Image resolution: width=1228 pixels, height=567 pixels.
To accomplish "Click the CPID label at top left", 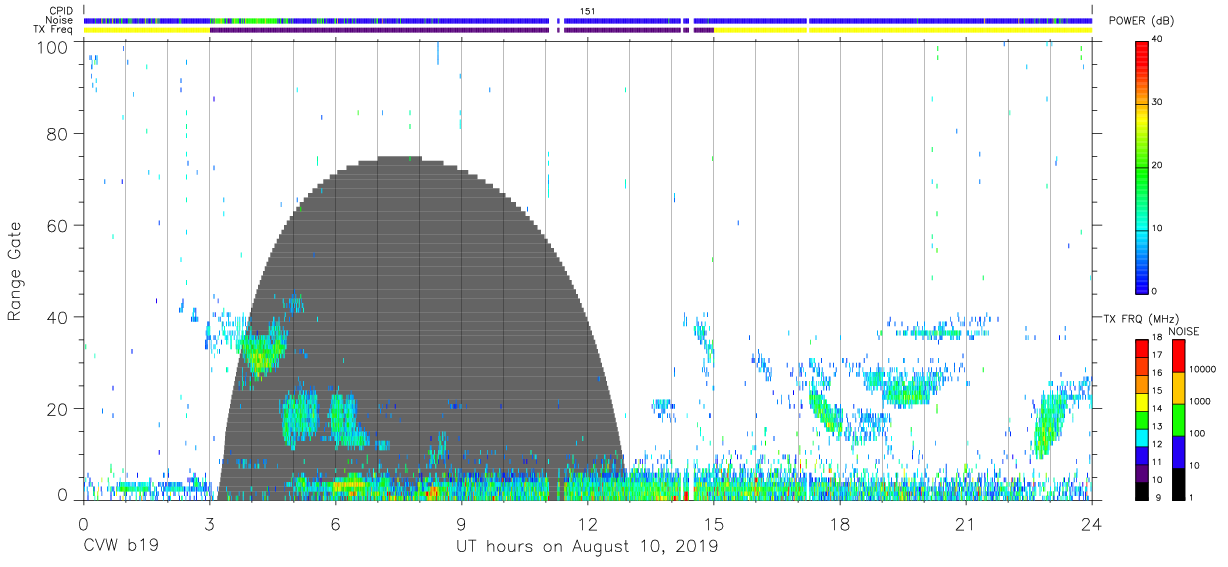I will pos(61,11).
